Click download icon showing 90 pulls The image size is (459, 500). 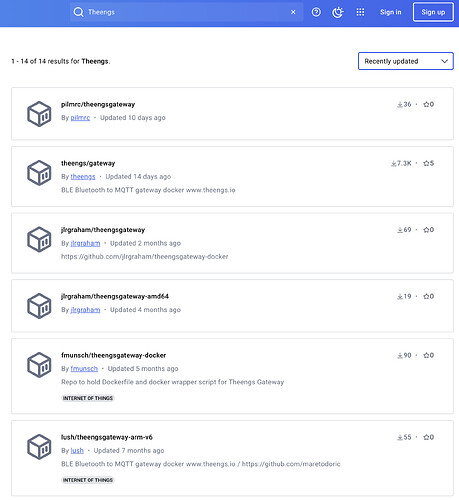click(x=400, y=355)
